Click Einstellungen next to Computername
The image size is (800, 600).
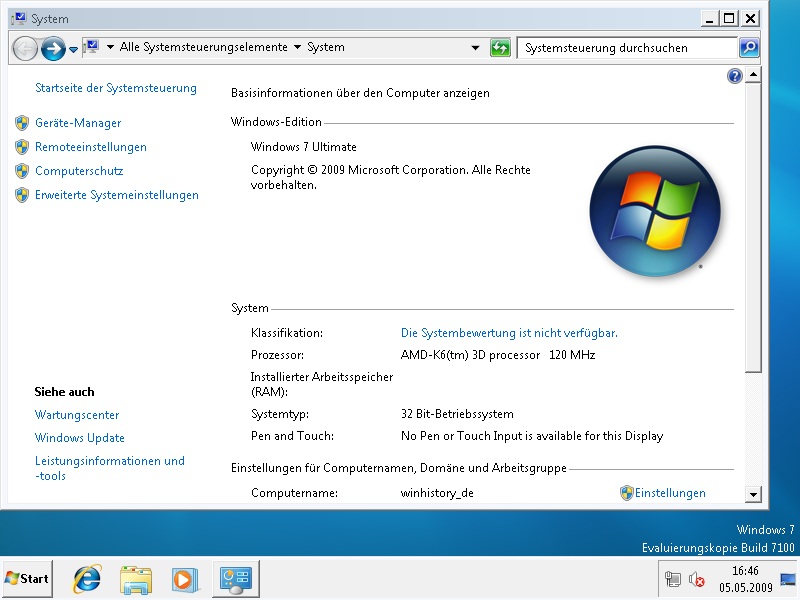(670, 493)
